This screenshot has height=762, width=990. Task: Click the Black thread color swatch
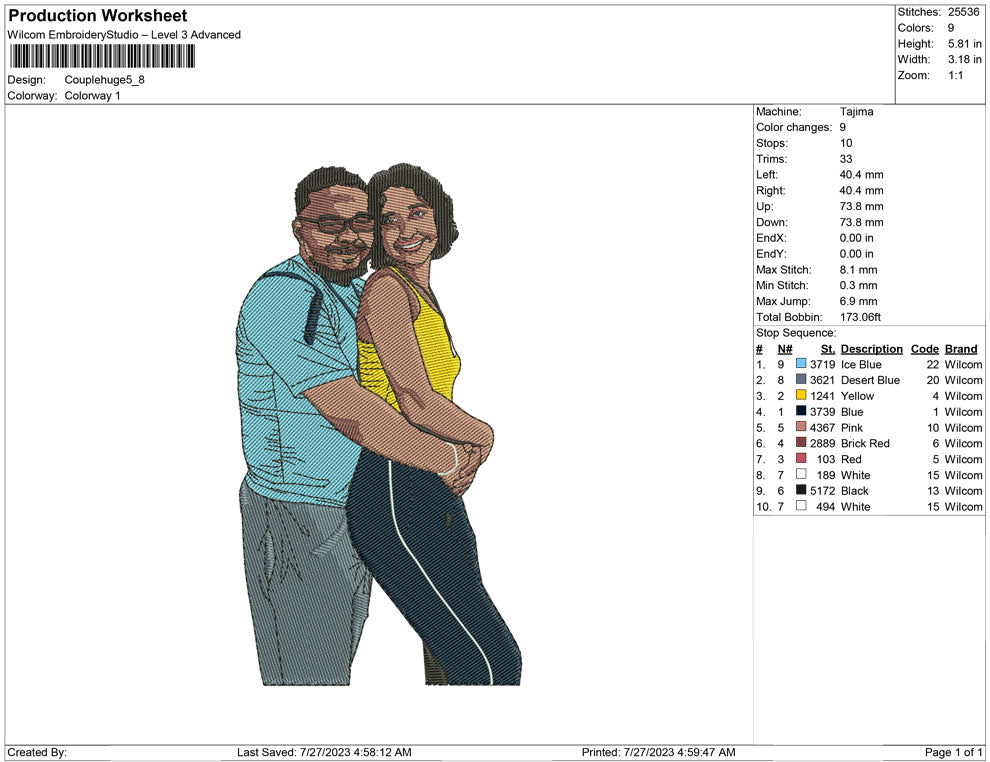click(x=801, y=490)
